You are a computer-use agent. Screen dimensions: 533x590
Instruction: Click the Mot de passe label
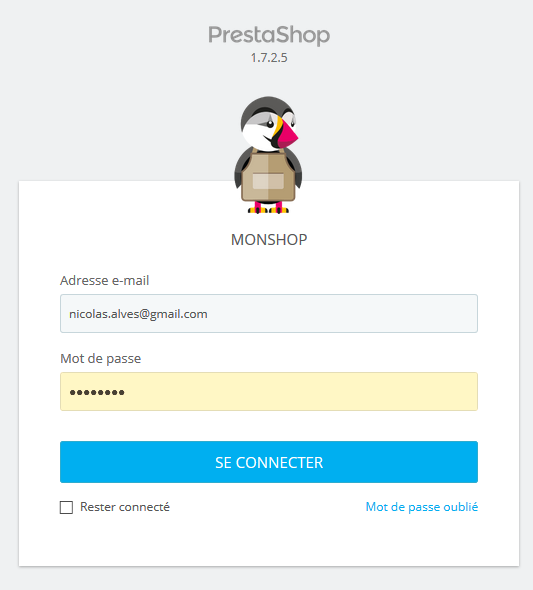100,359
